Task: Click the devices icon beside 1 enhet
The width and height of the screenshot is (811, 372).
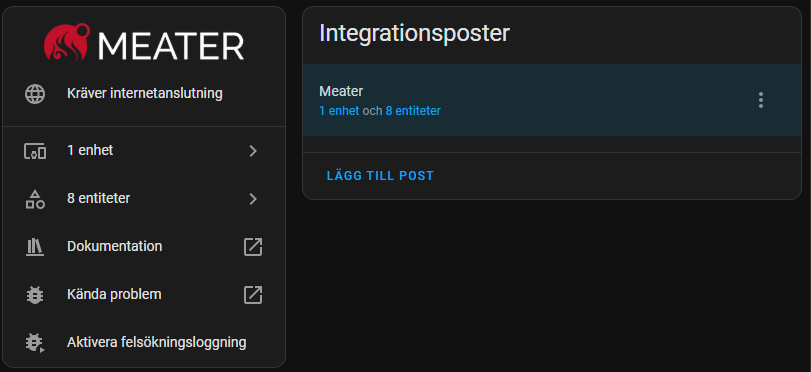Action: [35, 151]
